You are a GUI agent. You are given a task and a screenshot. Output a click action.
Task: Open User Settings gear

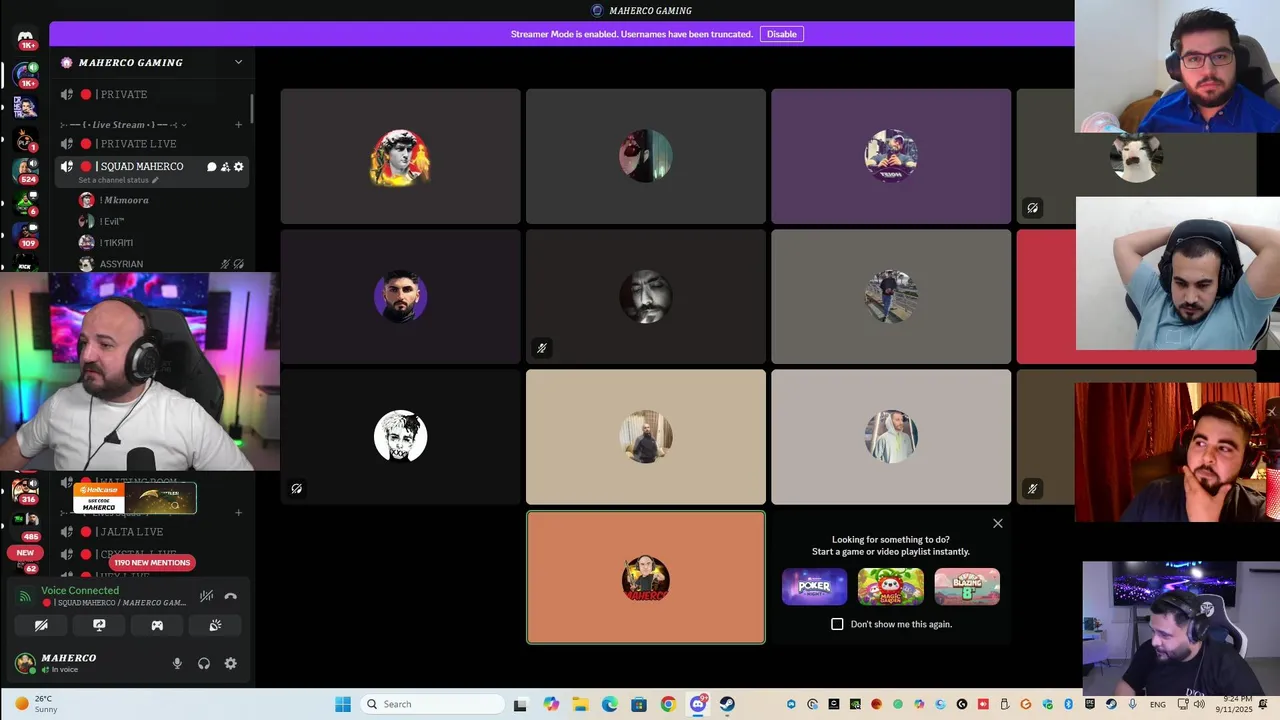point(231,663)
